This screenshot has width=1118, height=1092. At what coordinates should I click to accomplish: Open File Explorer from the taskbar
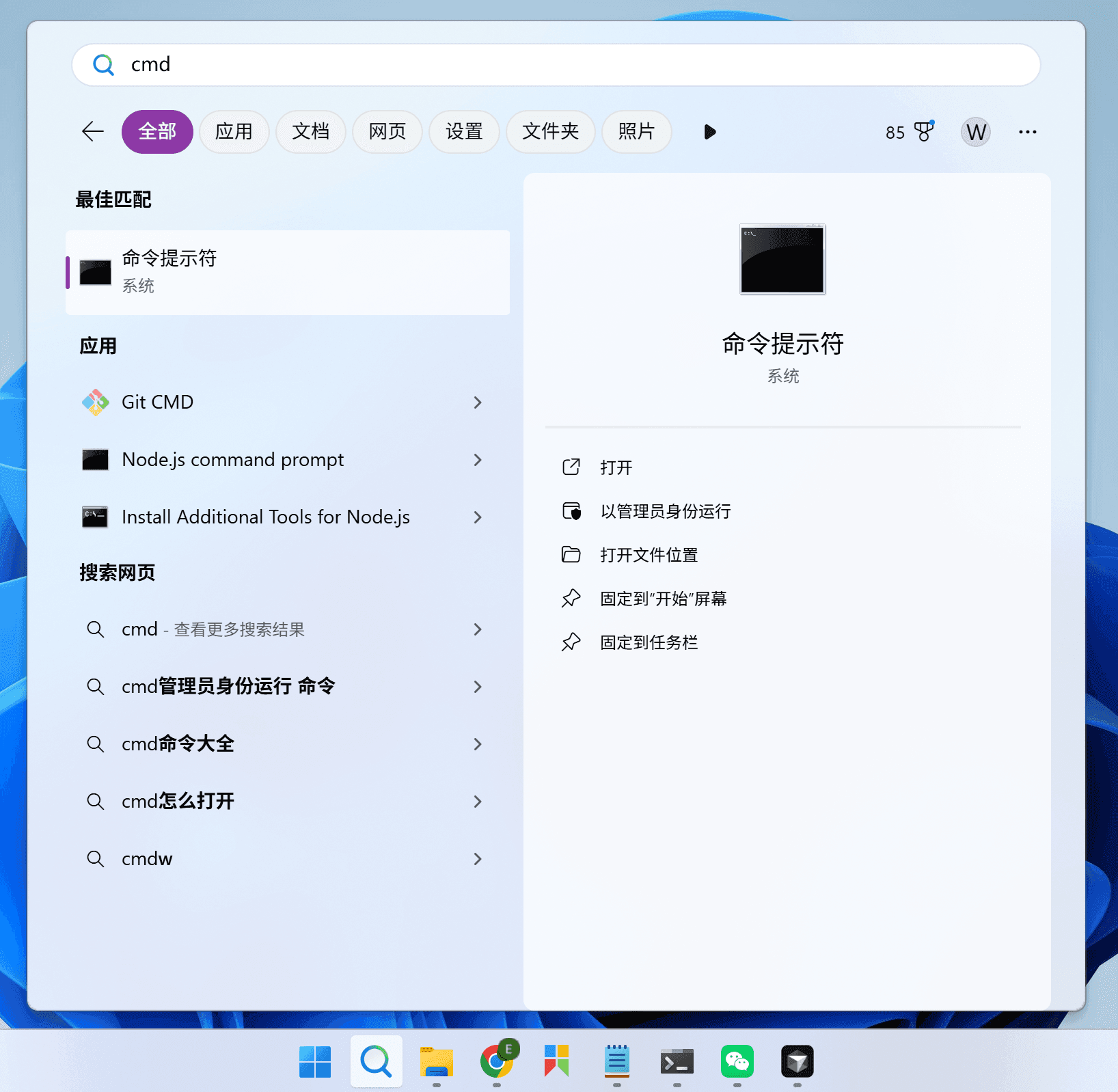(437, 1061)
